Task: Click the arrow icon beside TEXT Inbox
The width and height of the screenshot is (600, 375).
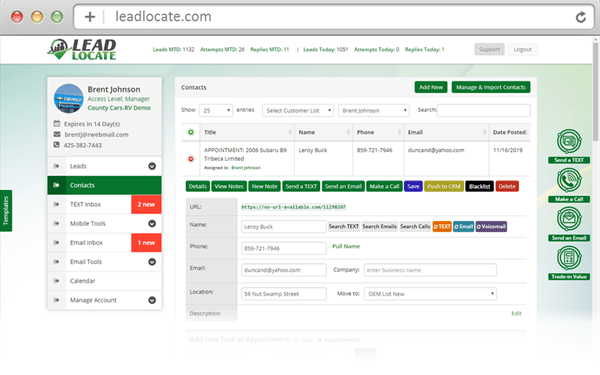Action: click(x=57, y=204)
